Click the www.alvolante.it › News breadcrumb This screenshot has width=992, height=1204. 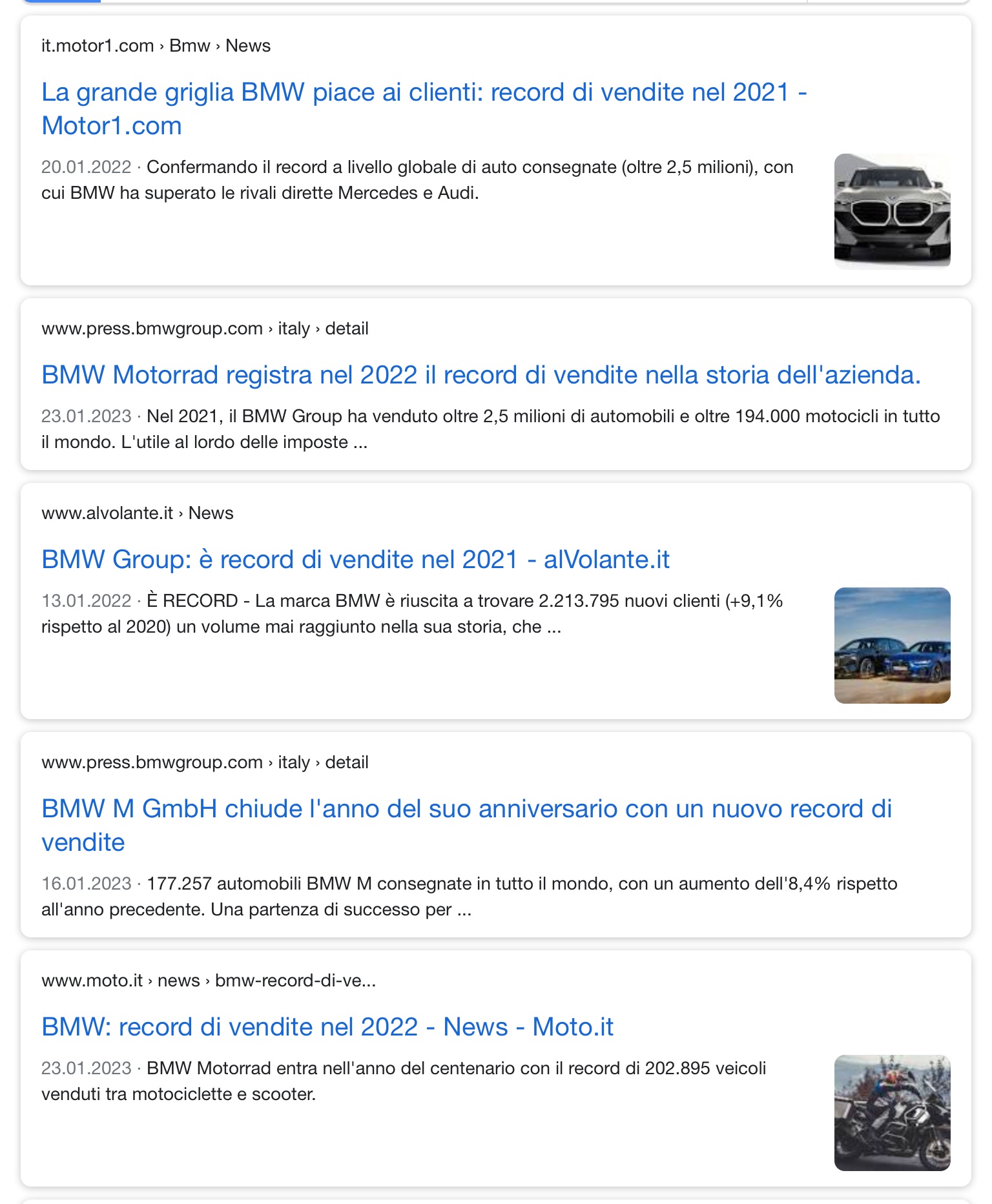[x=137, y=513]
